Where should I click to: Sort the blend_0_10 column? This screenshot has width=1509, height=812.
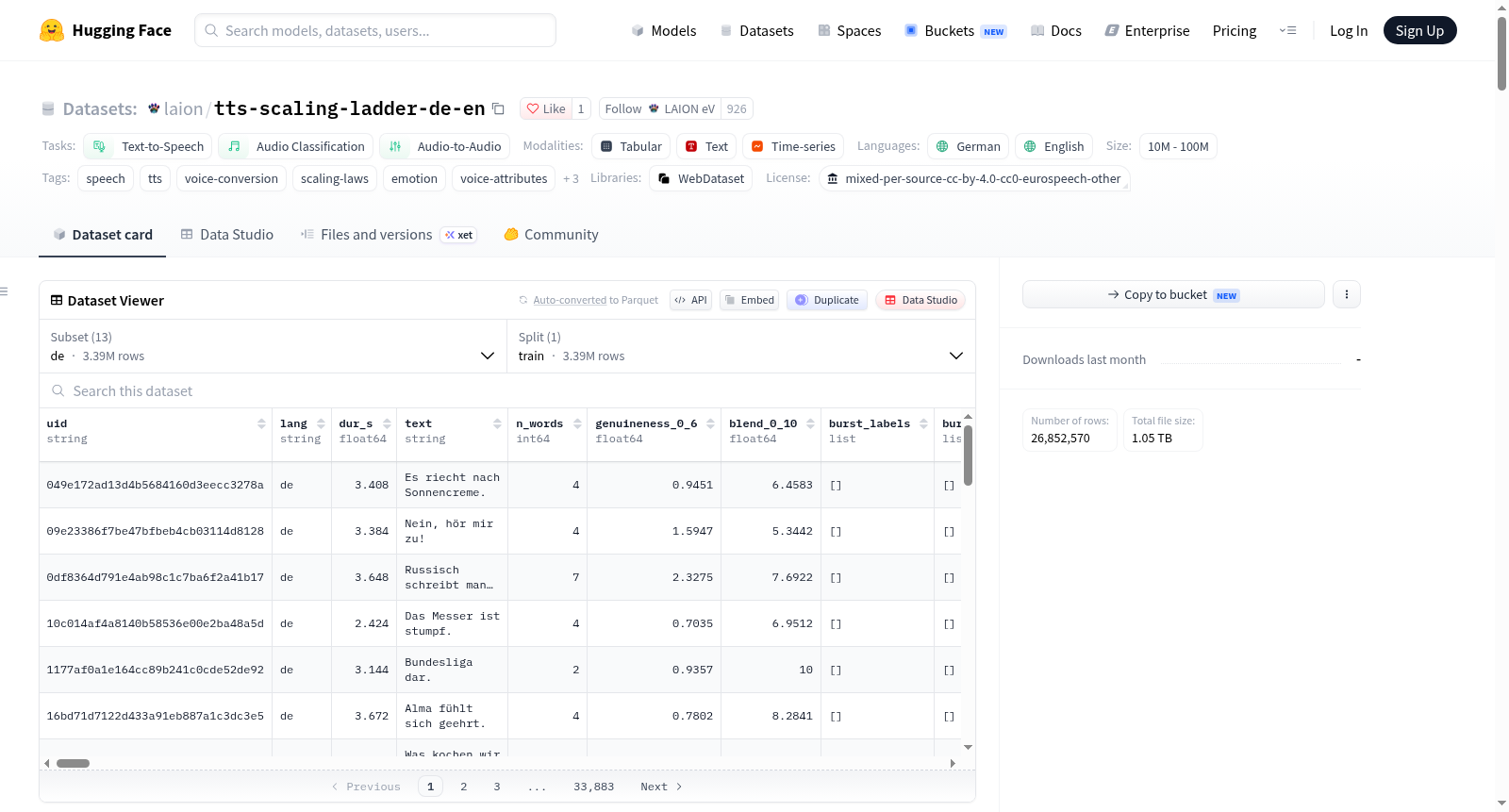810,423
